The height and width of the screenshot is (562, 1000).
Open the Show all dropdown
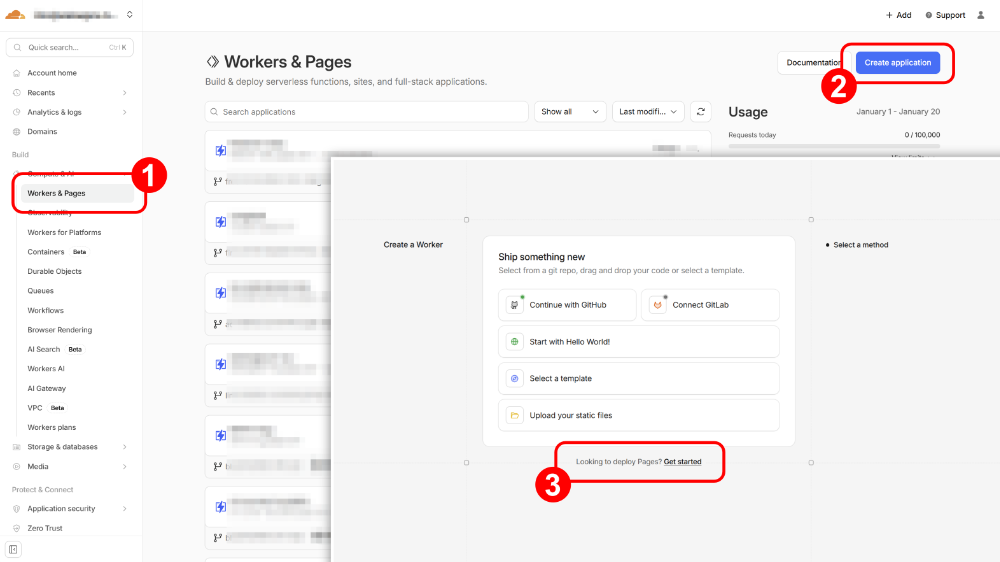(570, 112)
